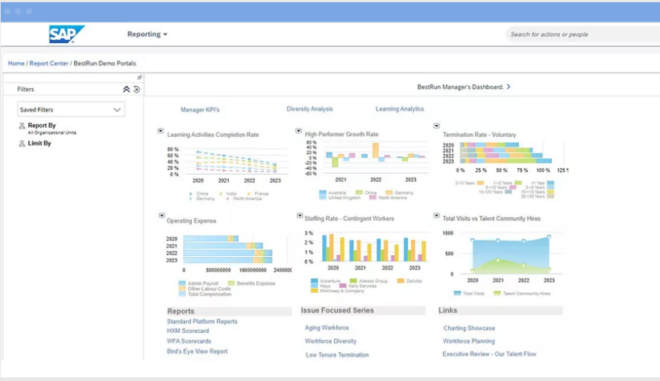Switch to the Learning Analytics tab
This screenshot has height=381, width=660.
[399, 109]
